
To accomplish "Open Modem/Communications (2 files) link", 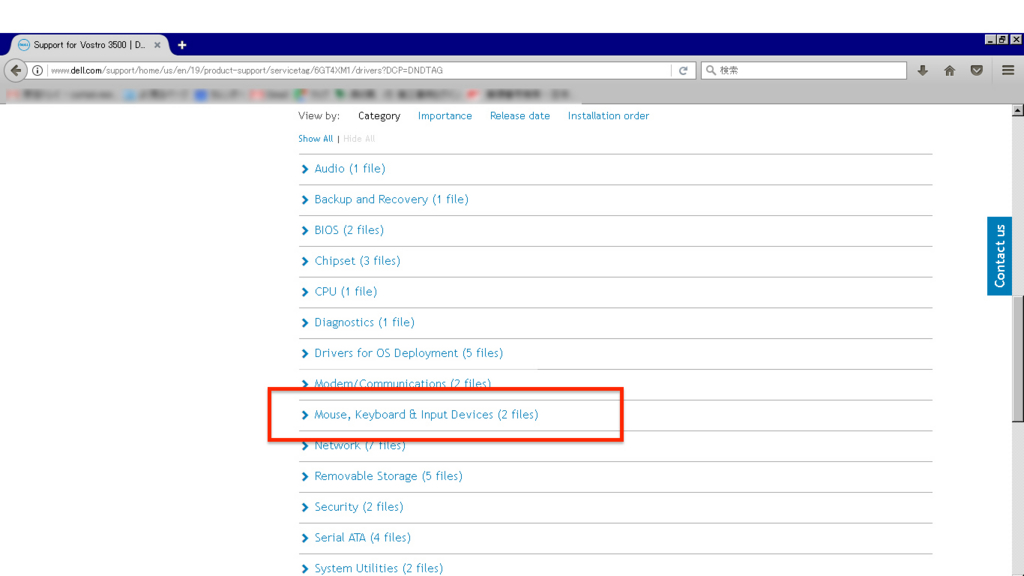I will click(402, 383).
